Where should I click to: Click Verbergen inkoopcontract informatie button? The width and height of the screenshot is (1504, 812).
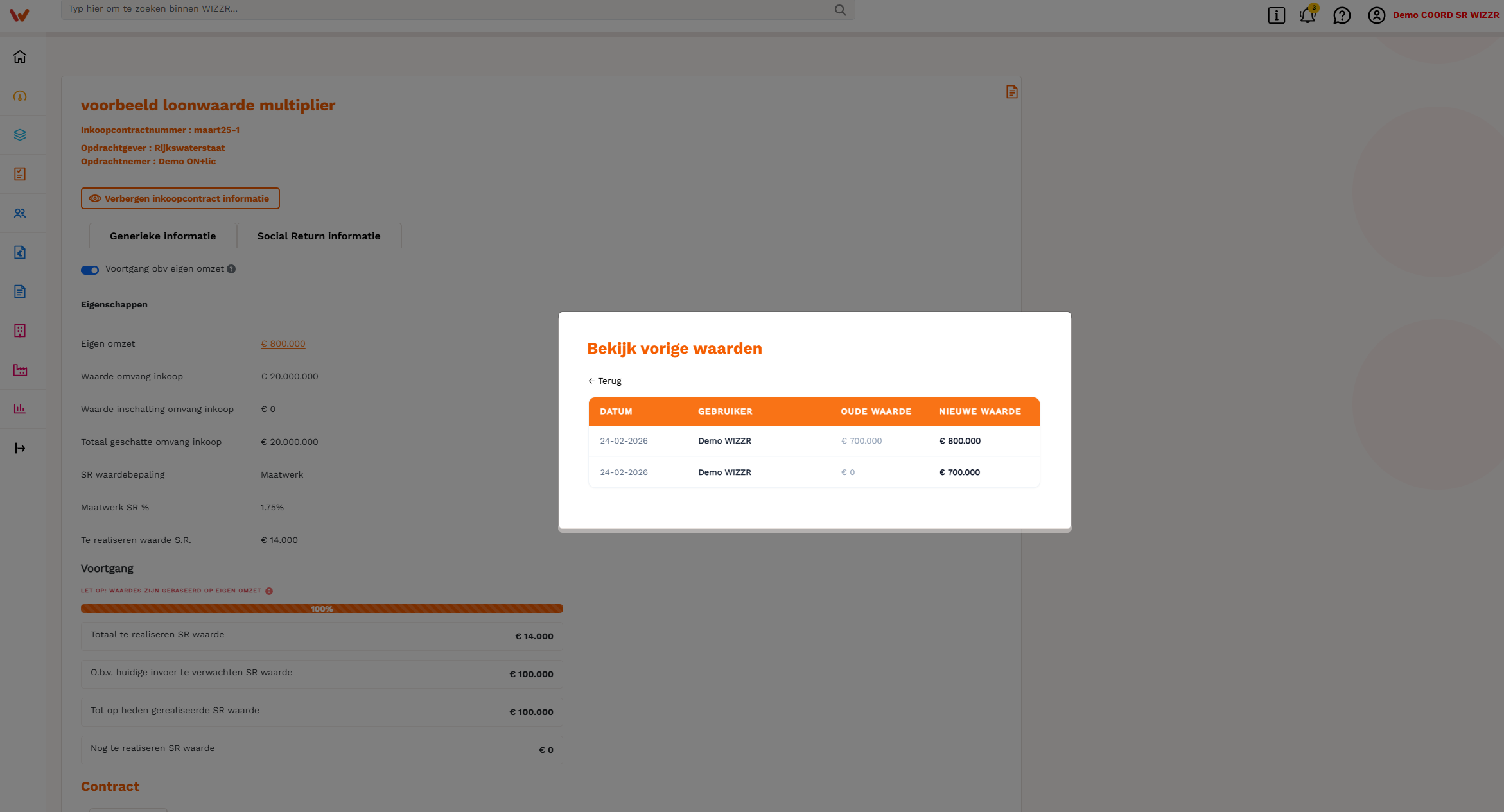180,198
